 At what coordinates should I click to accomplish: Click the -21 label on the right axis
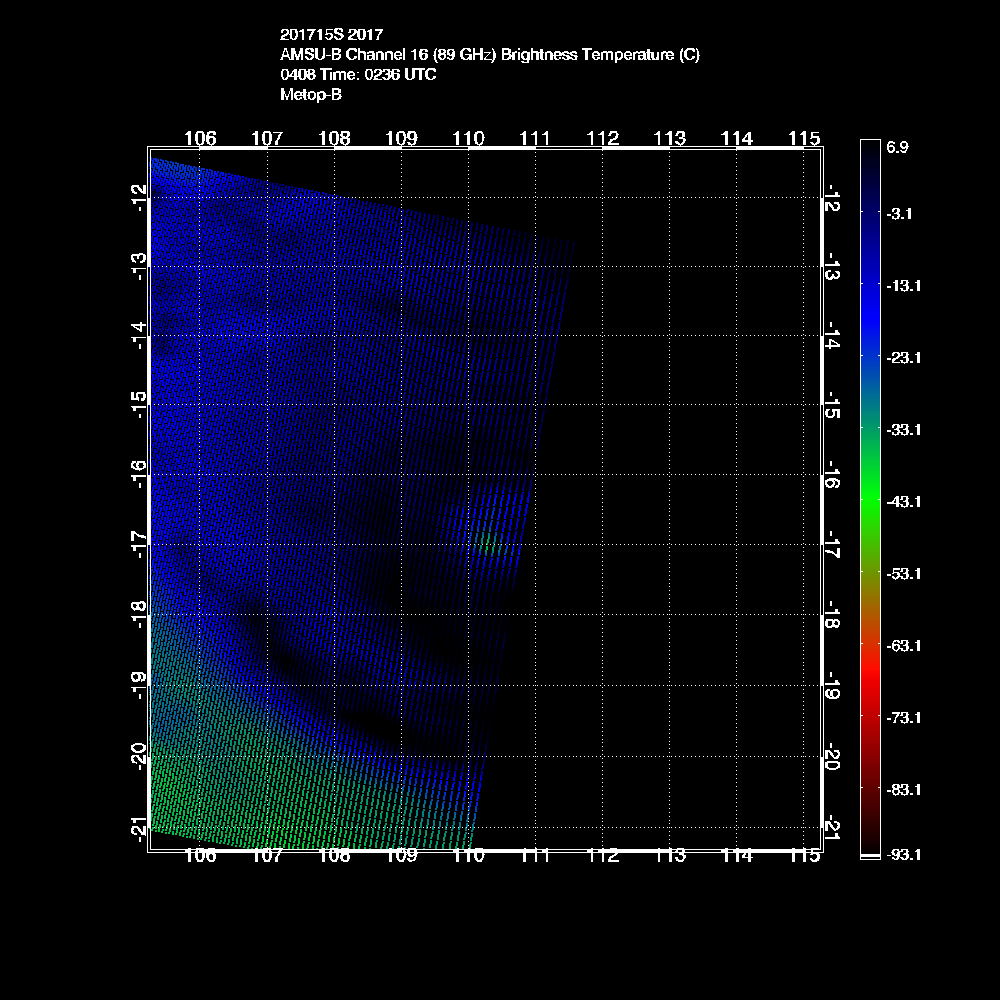point(831,828)
